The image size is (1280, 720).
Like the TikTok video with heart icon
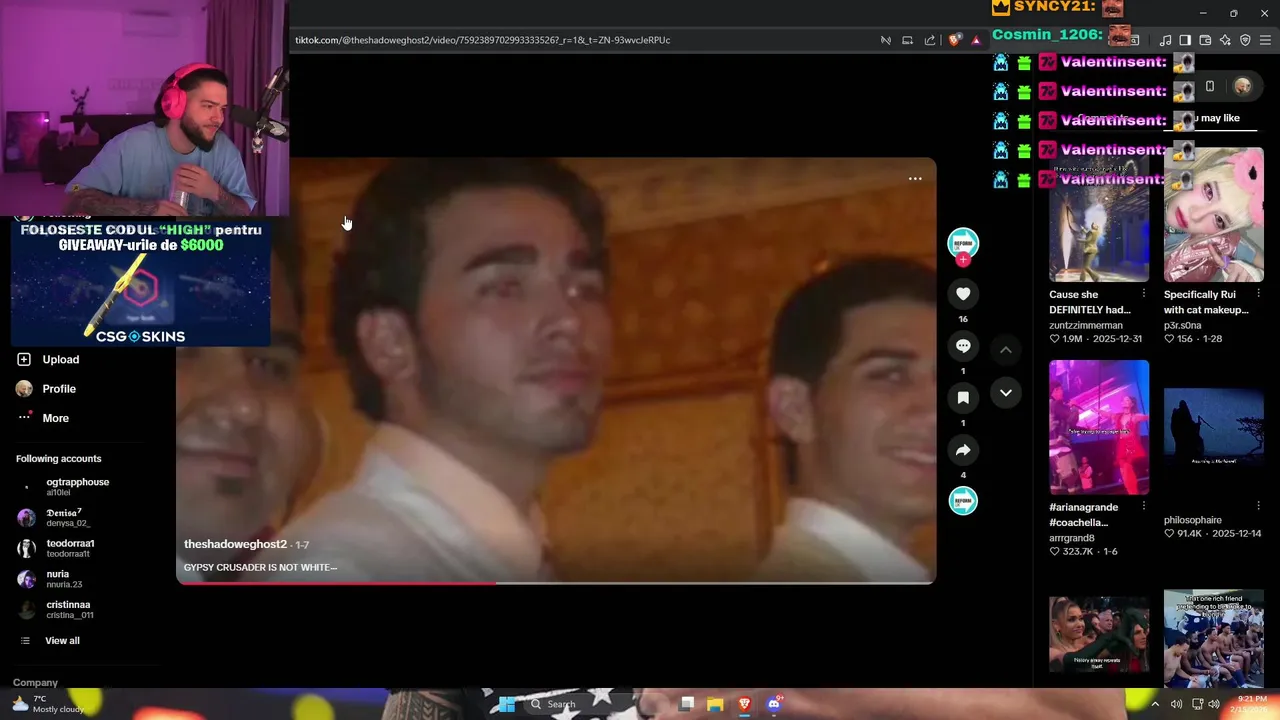point(963,293)
